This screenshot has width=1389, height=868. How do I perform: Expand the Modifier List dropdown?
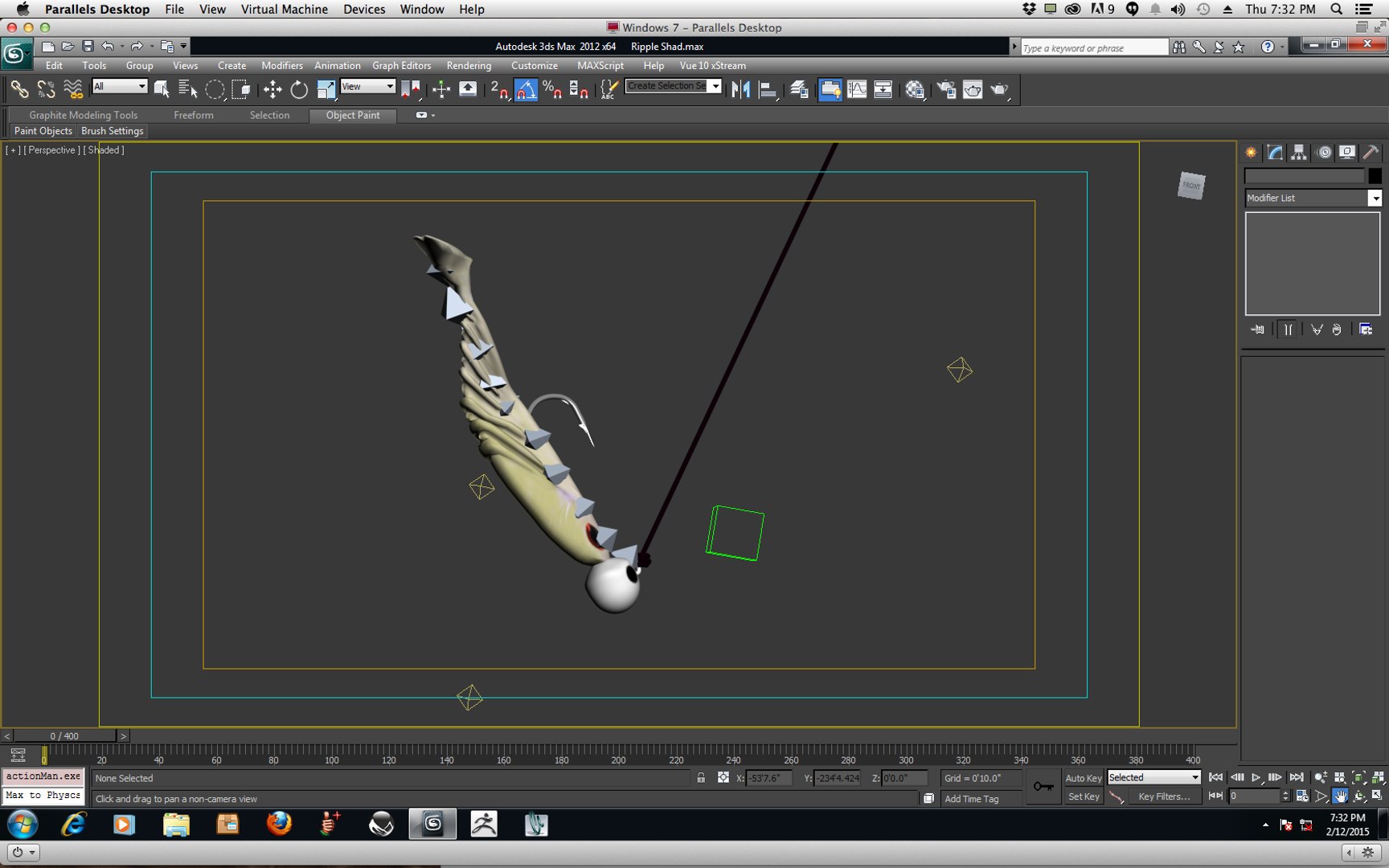point(1375,198)
